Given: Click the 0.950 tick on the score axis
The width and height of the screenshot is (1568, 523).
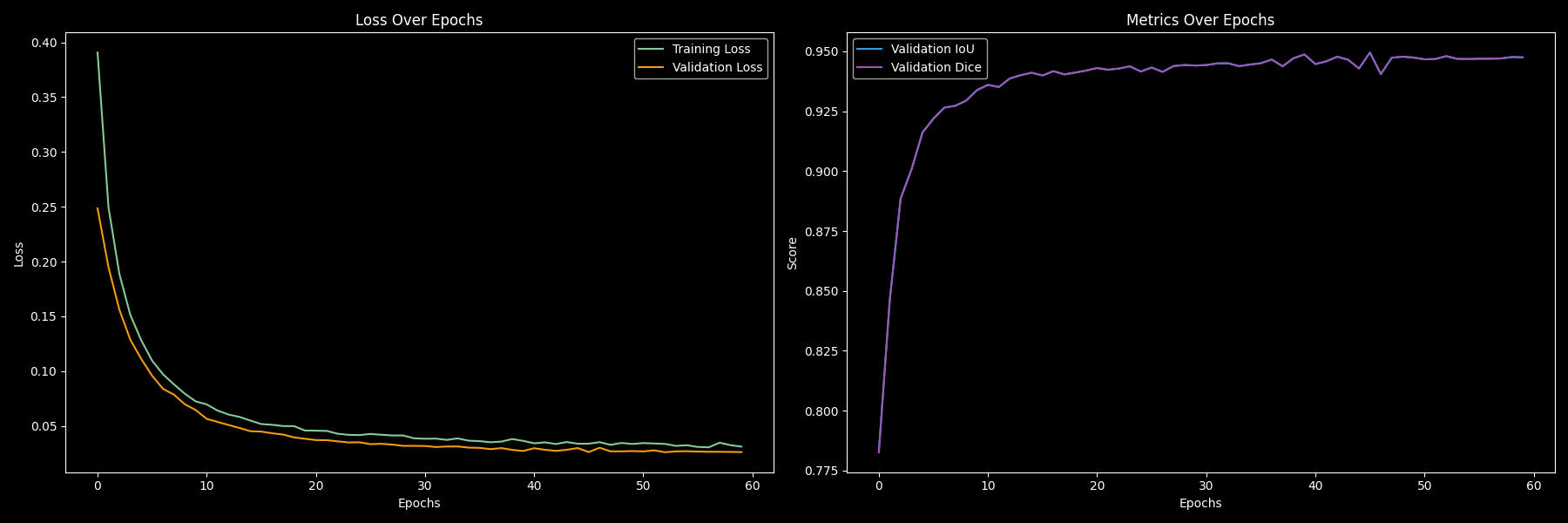Looking at the screenshot, I should coord(821,51).
